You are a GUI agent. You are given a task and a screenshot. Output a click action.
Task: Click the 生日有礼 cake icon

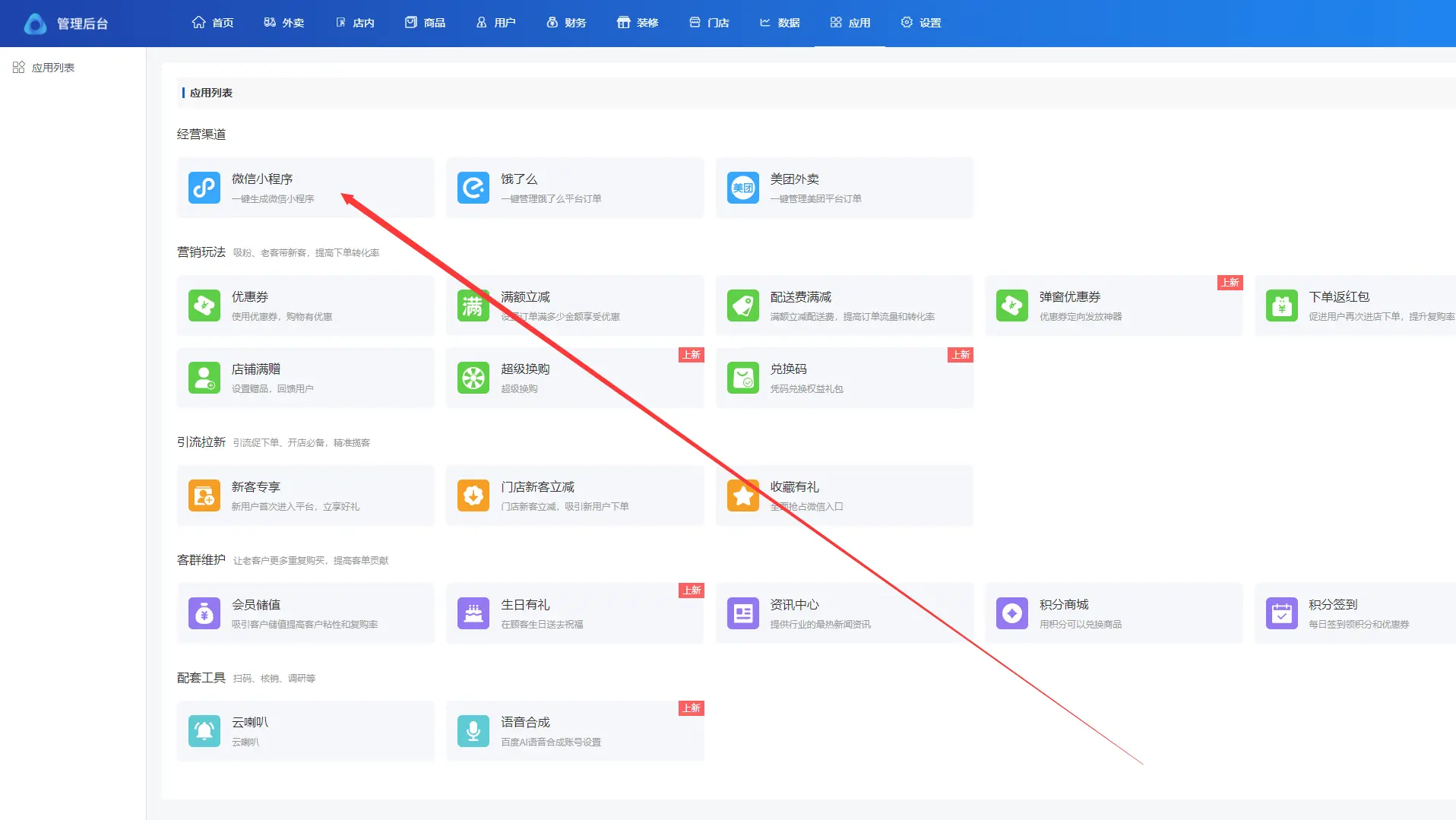[x=473, y=613]
